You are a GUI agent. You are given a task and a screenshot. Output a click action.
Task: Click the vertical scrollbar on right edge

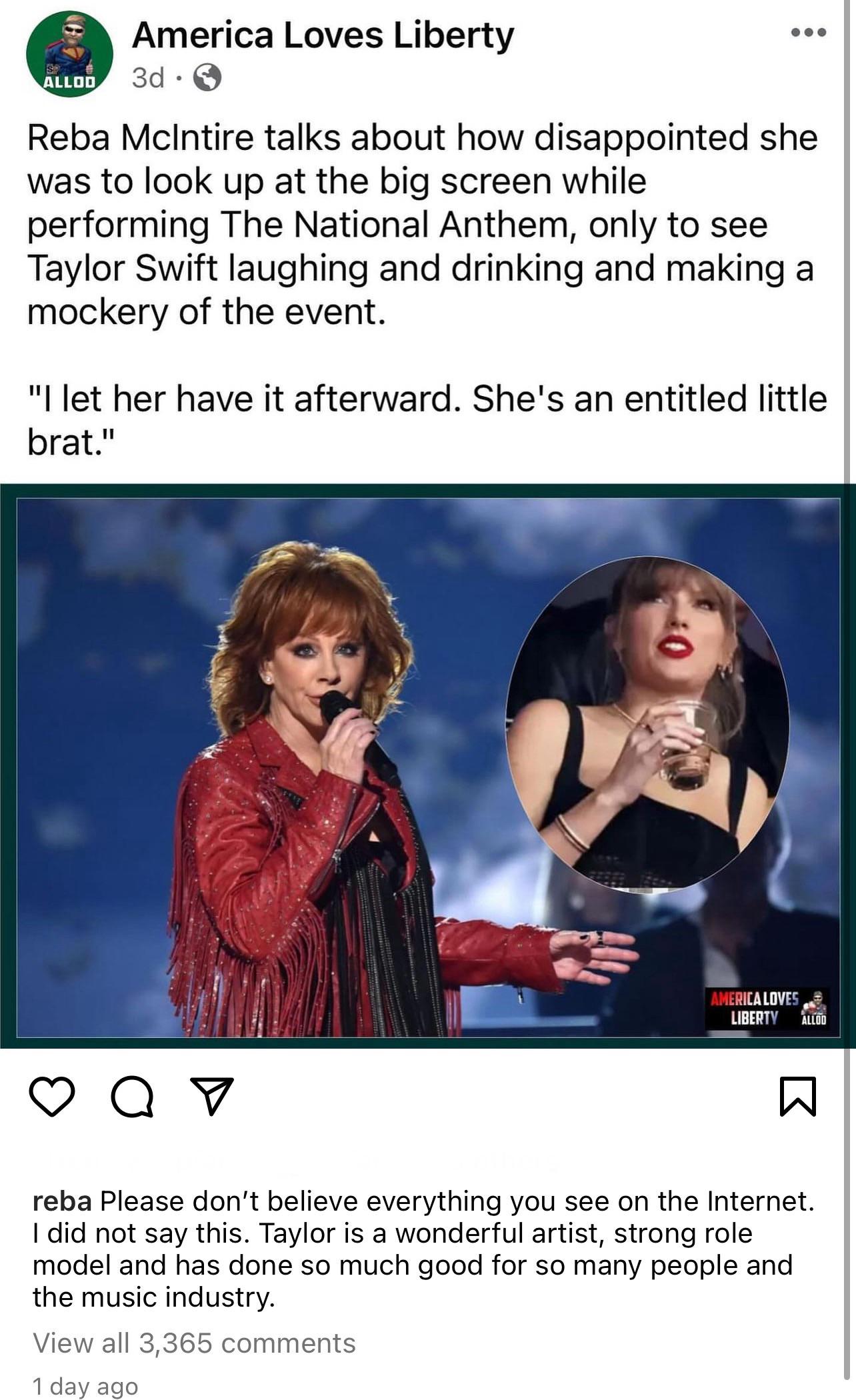849,700
